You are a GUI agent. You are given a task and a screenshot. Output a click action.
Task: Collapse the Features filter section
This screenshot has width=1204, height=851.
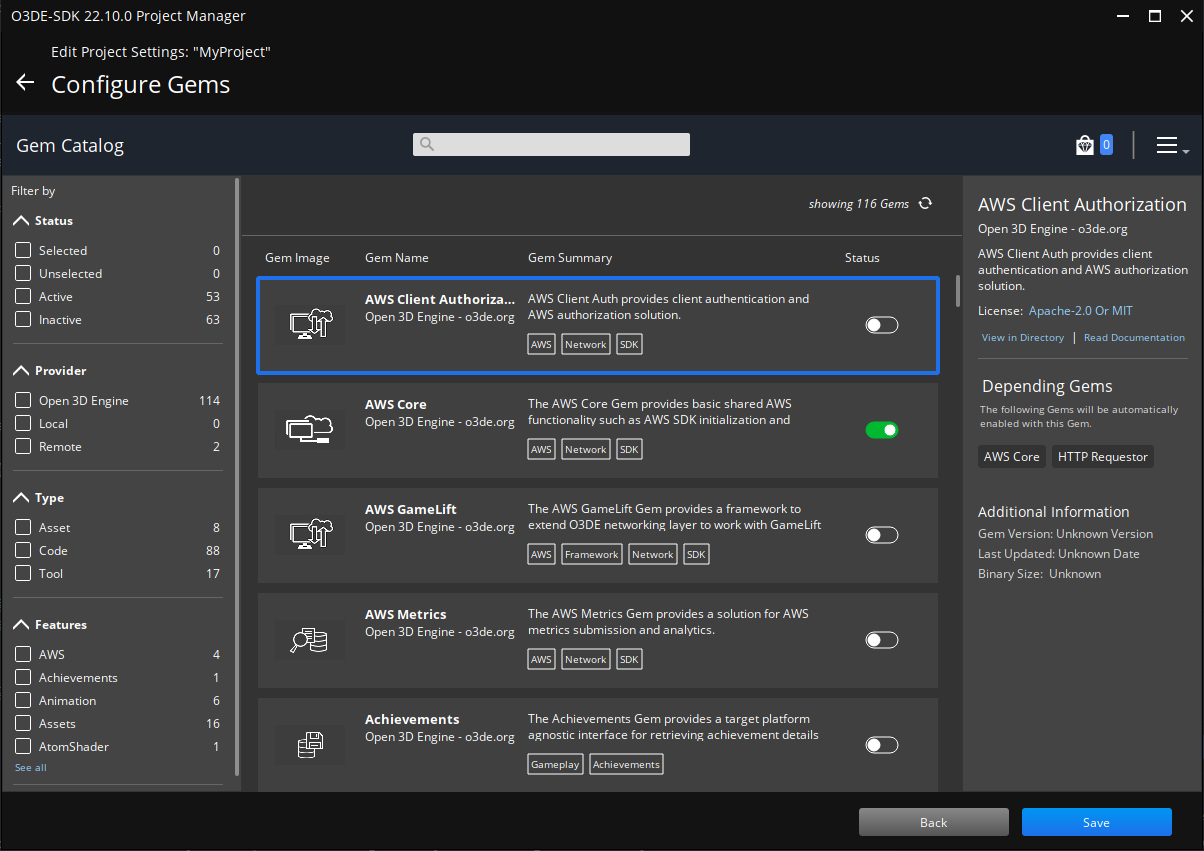tap(22, 624)
